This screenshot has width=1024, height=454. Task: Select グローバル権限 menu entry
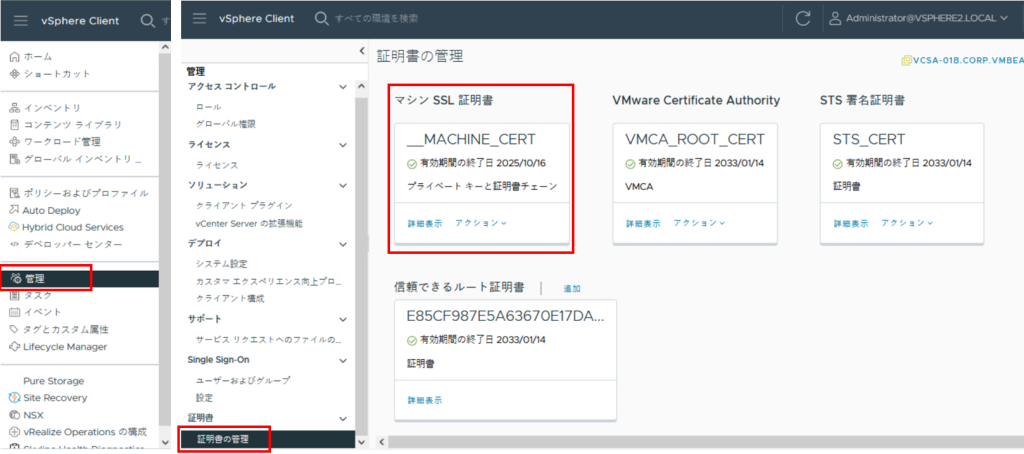[225, 123]
